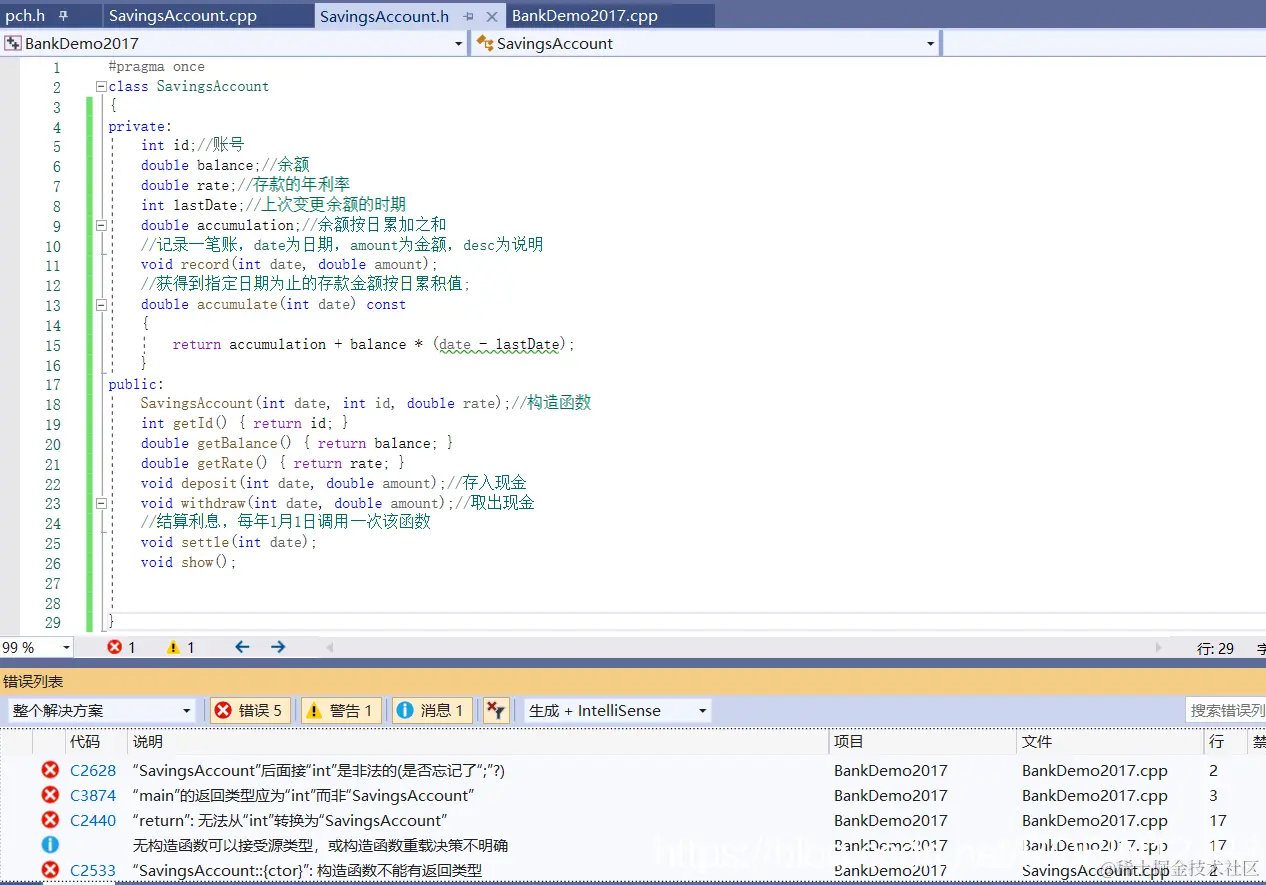Screen dimensions: 1266x885
Task: Collapse the class SavingsAccount block
Action: point(101,87)
